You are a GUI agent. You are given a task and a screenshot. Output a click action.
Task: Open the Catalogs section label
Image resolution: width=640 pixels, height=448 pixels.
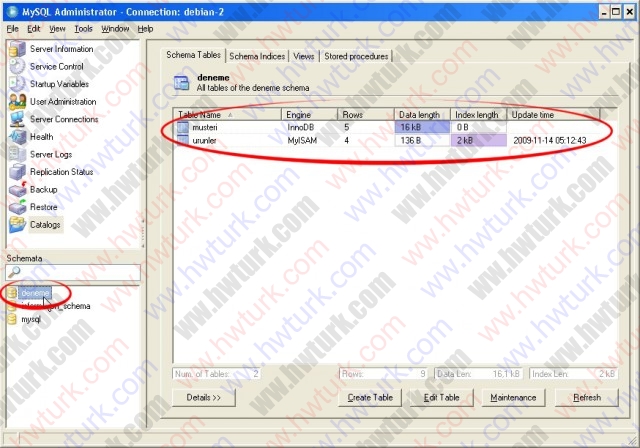pos(45,224)
